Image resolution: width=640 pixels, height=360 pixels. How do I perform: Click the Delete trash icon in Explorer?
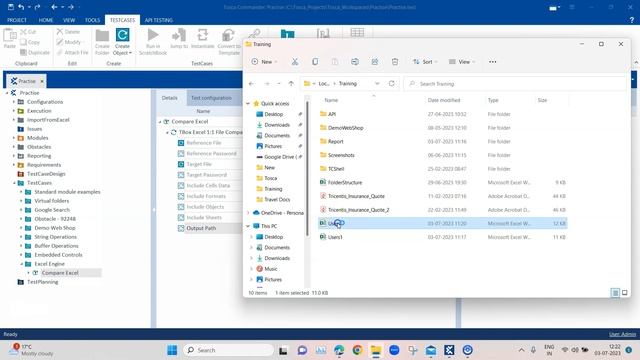[x=395, y=62]
